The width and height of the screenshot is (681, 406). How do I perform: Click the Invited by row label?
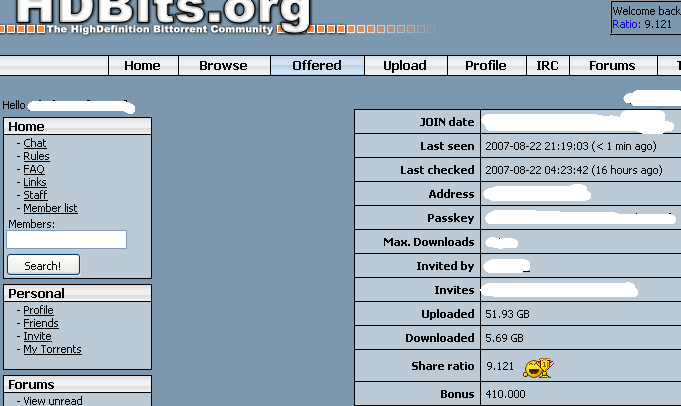(x=445, y=266)
